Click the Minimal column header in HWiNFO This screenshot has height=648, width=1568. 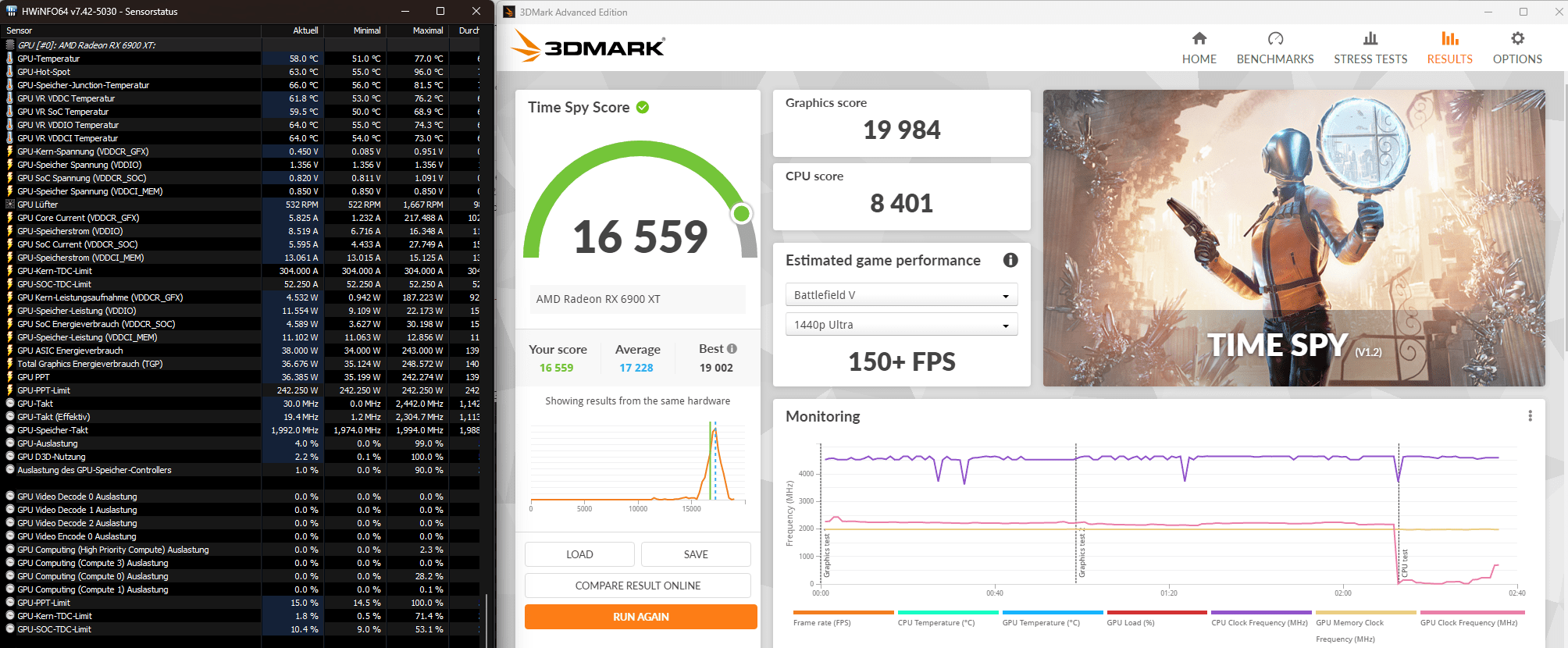(355, 30)
